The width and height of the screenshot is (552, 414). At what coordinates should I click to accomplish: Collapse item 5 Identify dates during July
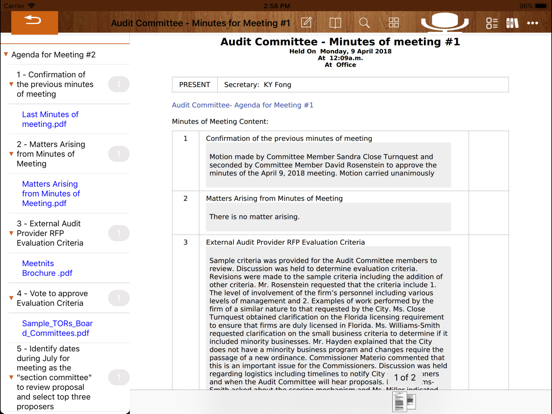[11, 377]
